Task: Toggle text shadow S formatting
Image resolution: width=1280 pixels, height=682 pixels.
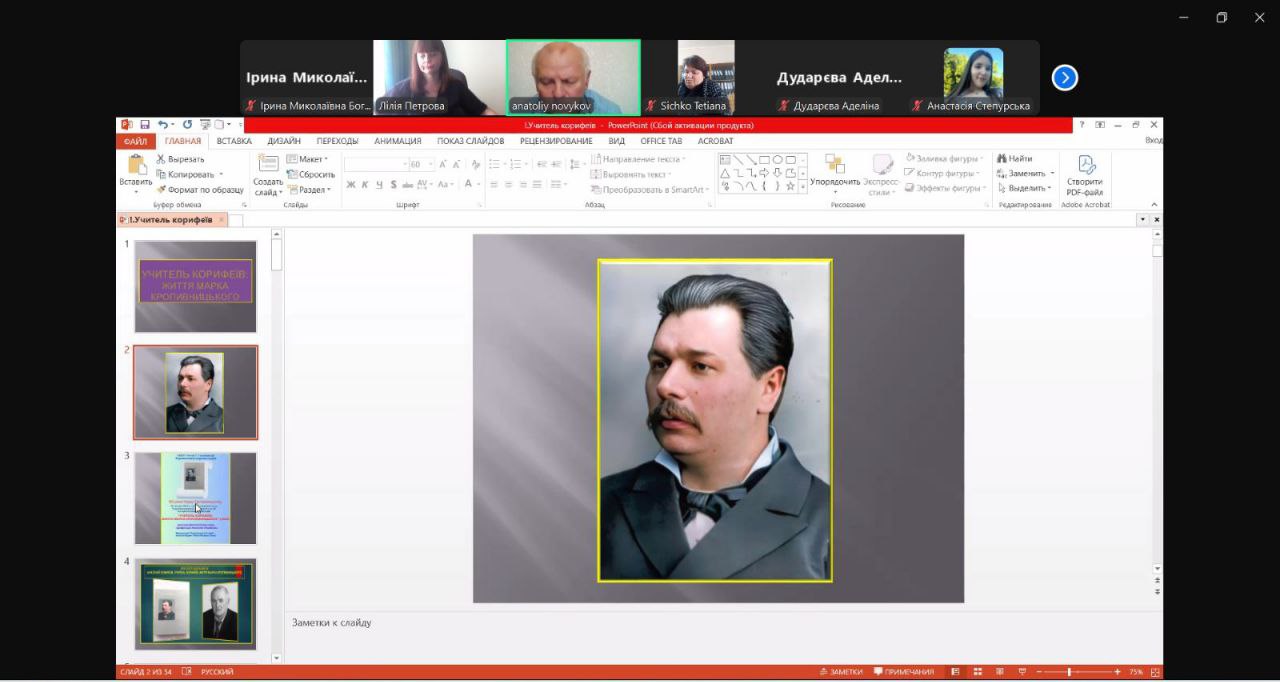Action: coord(393,185)
